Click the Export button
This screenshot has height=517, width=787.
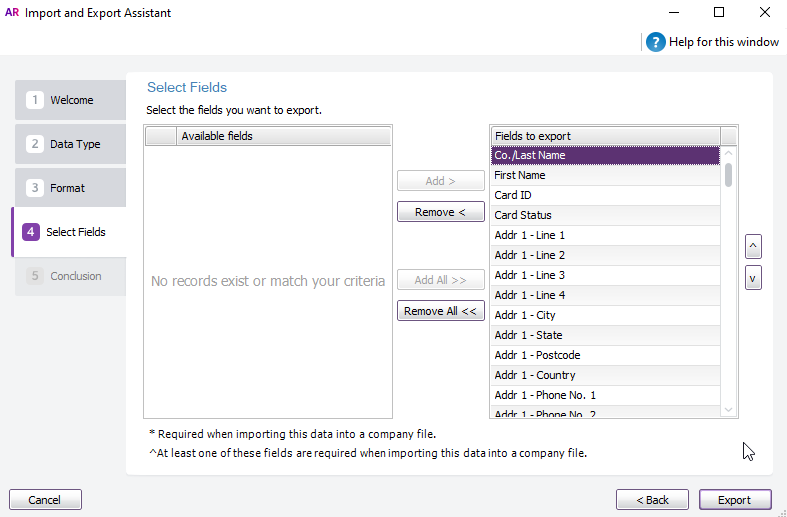coord(733,500)
